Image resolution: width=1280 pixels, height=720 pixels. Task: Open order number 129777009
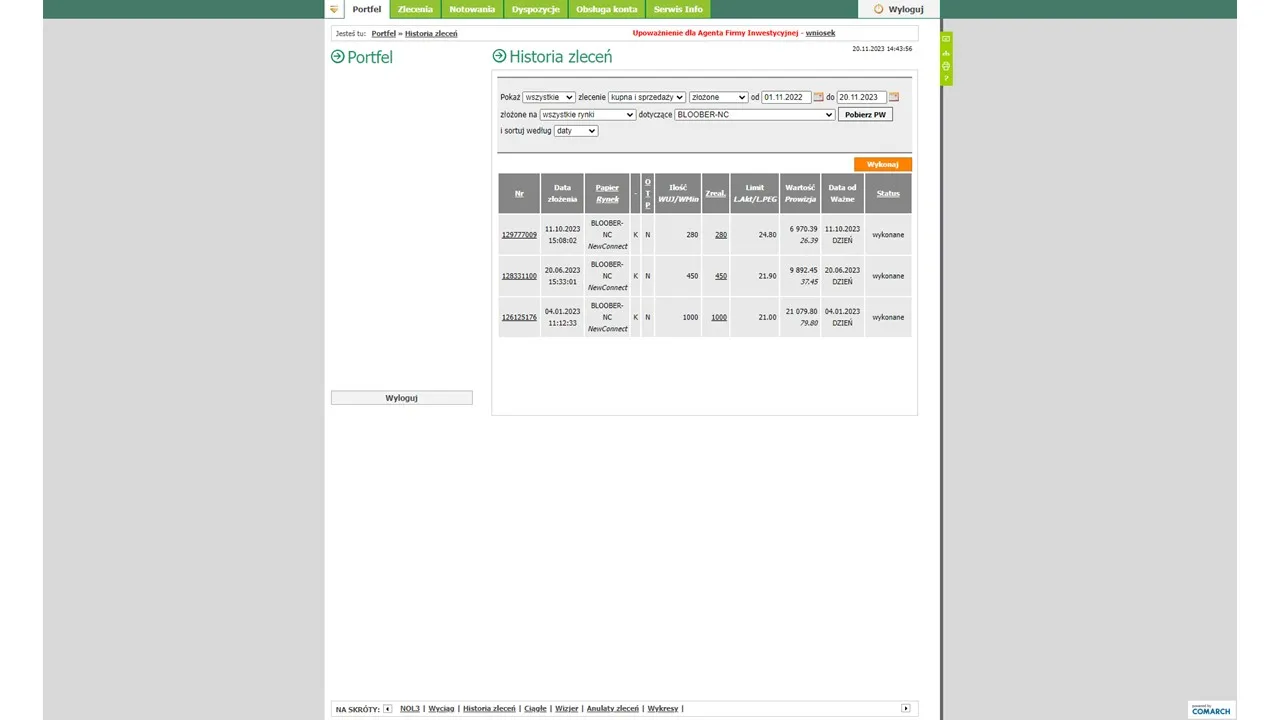519,235
